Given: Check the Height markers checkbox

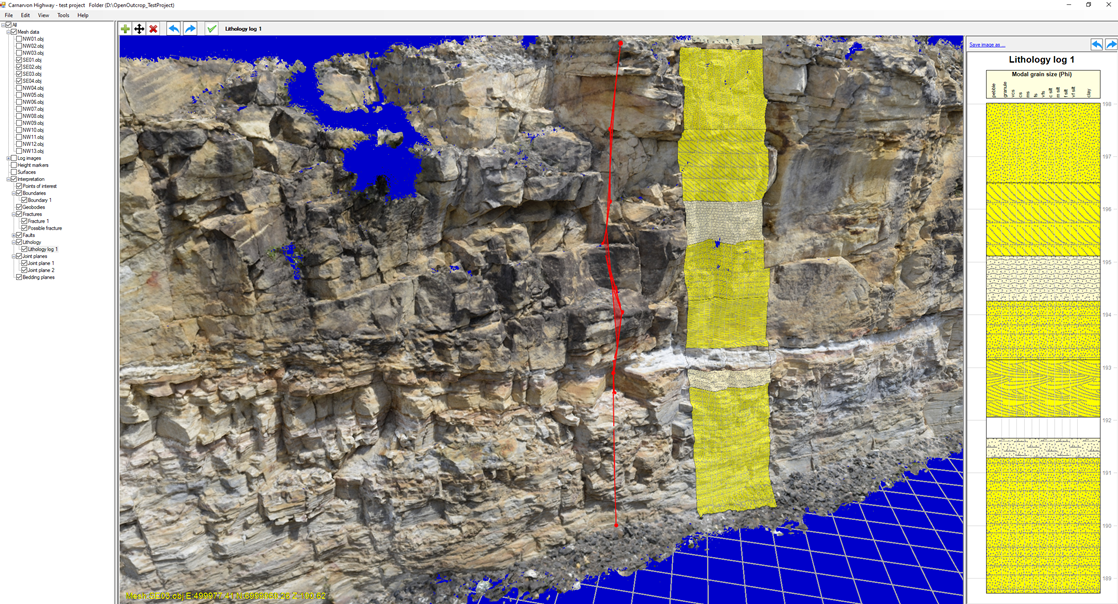Looking at the screenshot, I should (x=14, y=165).
